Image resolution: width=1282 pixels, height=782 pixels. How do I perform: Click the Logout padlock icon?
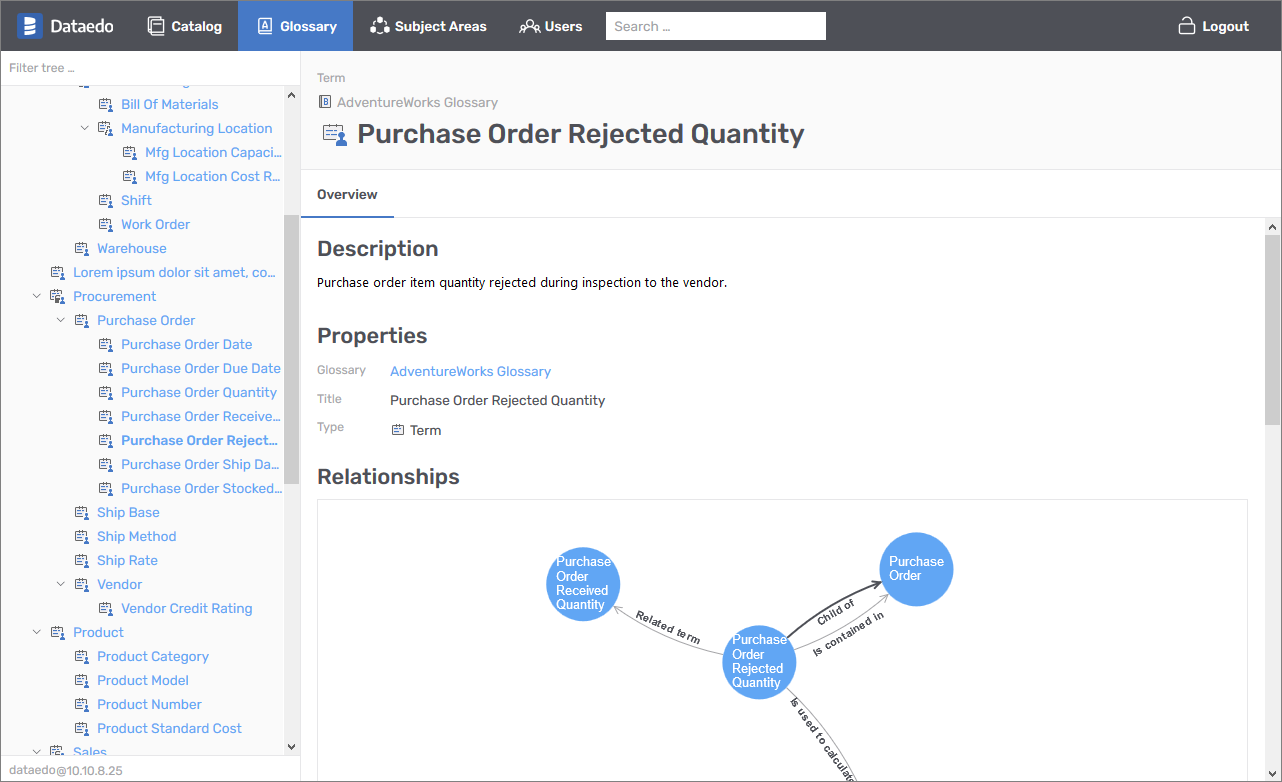coord(1187,26)
